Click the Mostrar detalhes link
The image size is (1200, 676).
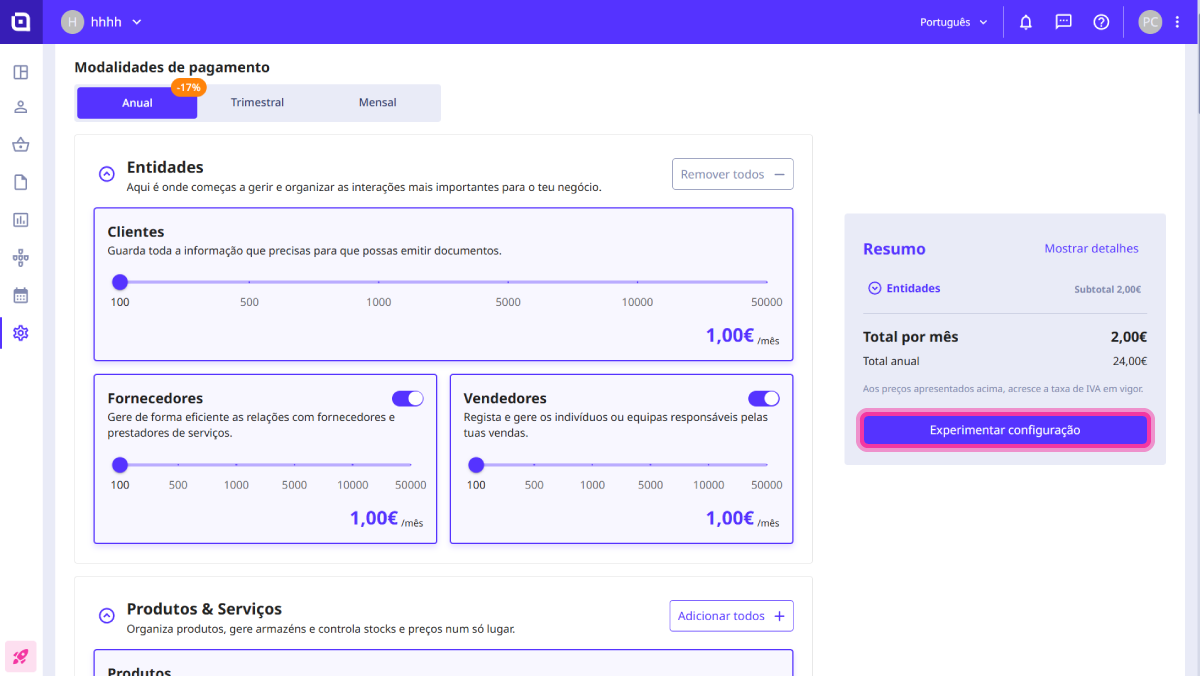pos(1091,249)
